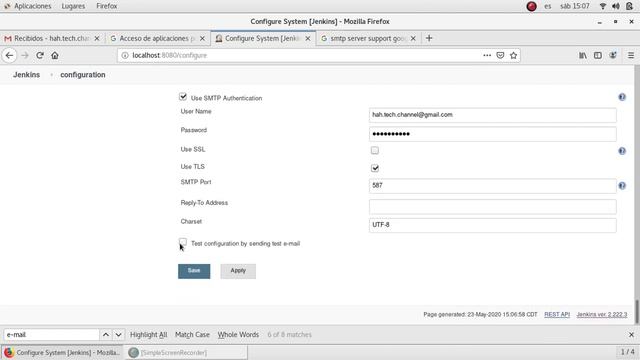Focus the Password field
The width and height of the screenshot is (640, 360).
493,134
